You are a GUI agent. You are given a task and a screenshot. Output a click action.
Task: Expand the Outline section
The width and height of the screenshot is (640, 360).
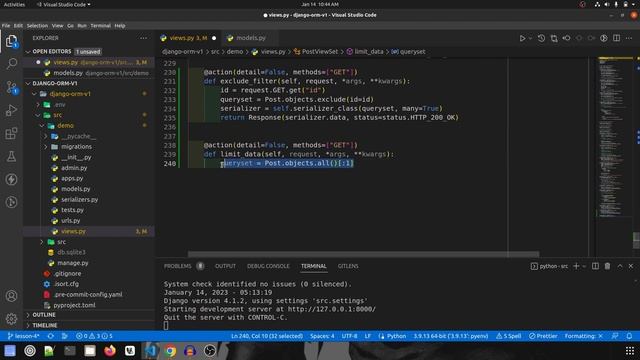90,315
